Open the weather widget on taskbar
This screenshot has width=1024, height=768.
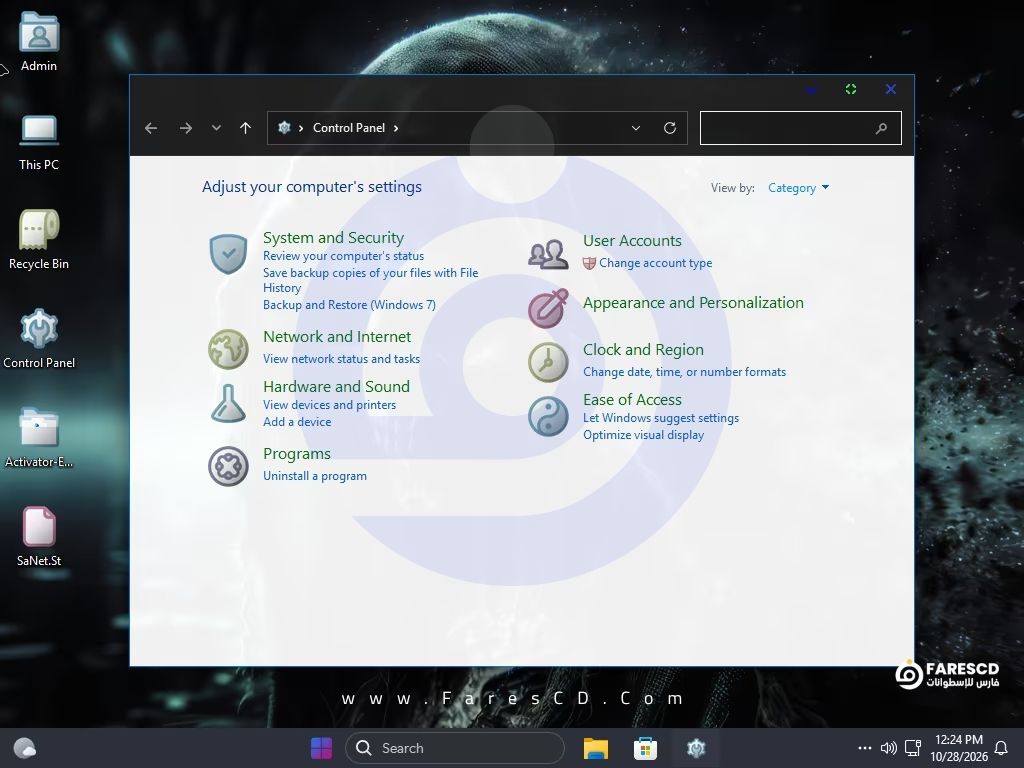(x=25, y=748)
